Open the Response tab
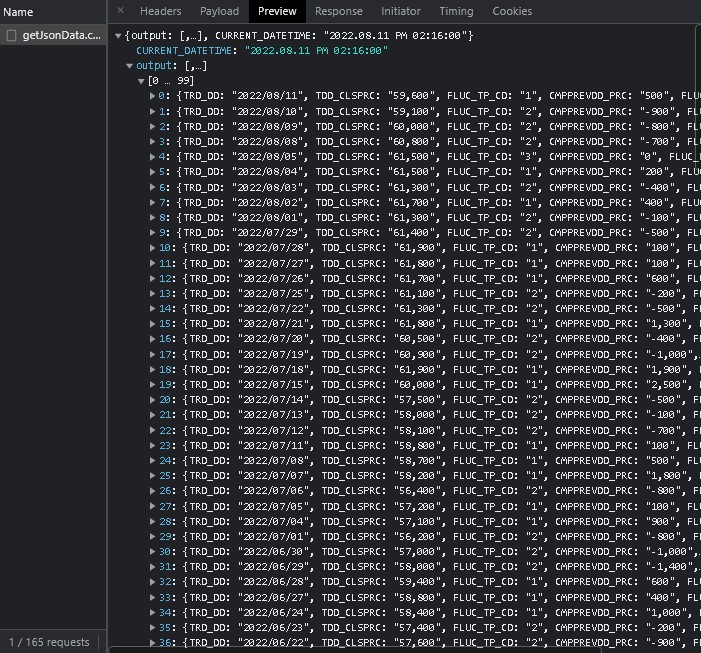The width and height of the screenshot is (701, 653). [338, 11]
